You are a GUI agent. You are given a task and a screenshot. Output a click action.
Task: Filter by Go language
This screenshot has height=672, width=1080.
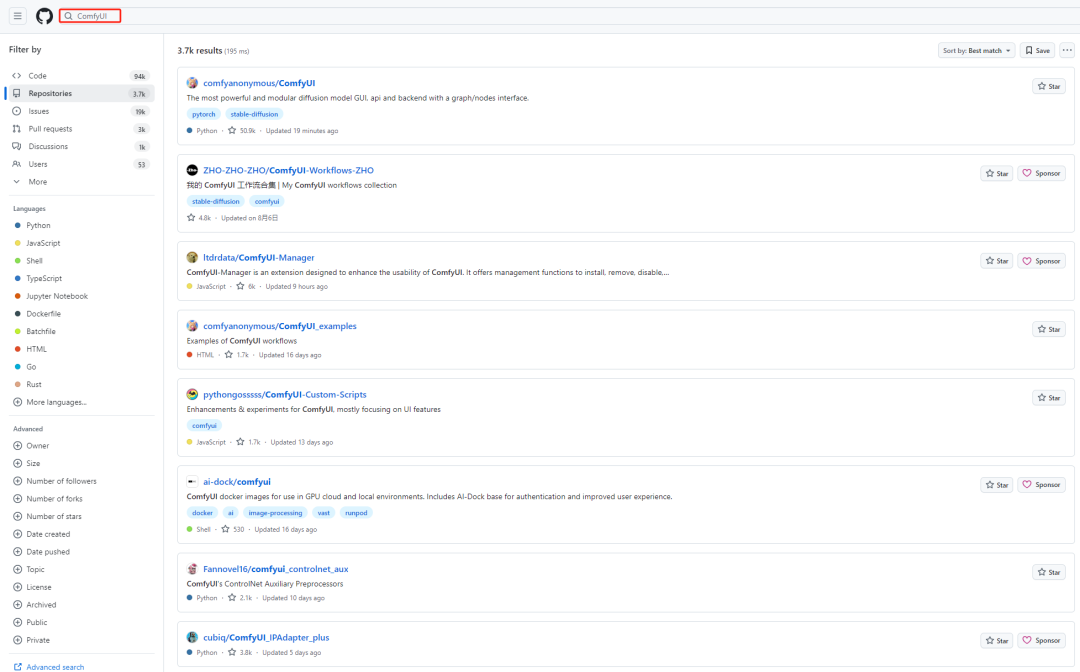[x=31, y=367]
